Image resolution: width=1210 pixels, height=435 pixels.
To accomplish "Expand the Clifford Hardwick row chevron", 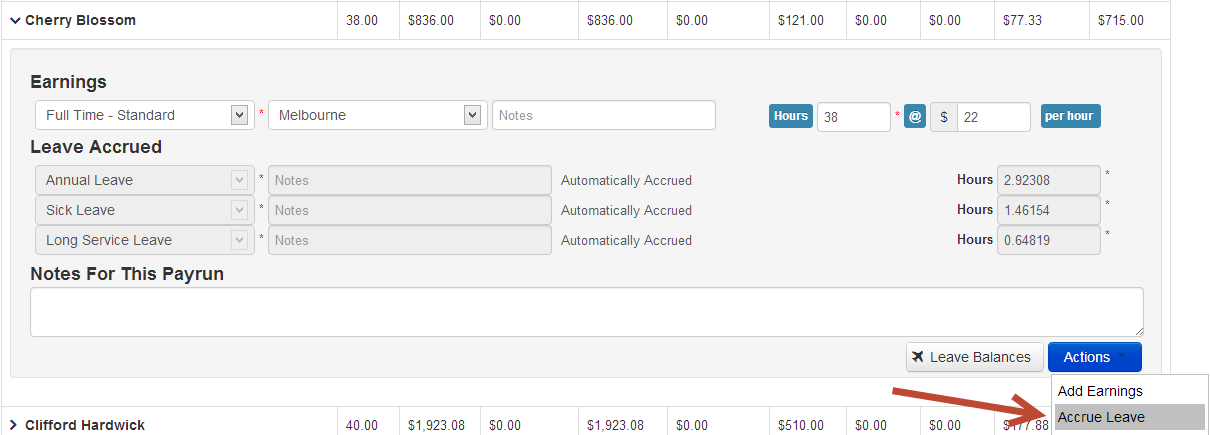I will (14, 425).
